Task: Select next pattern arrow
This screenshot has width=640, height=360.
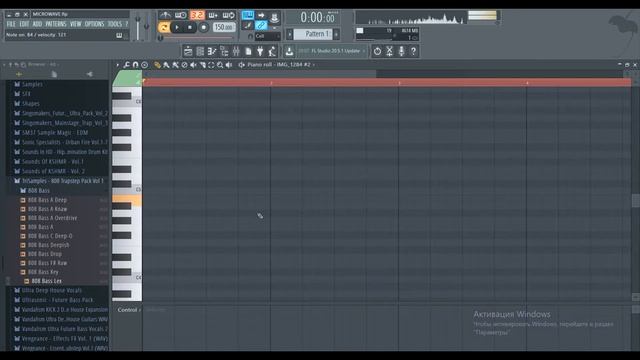Action: [x=337, y=34]
